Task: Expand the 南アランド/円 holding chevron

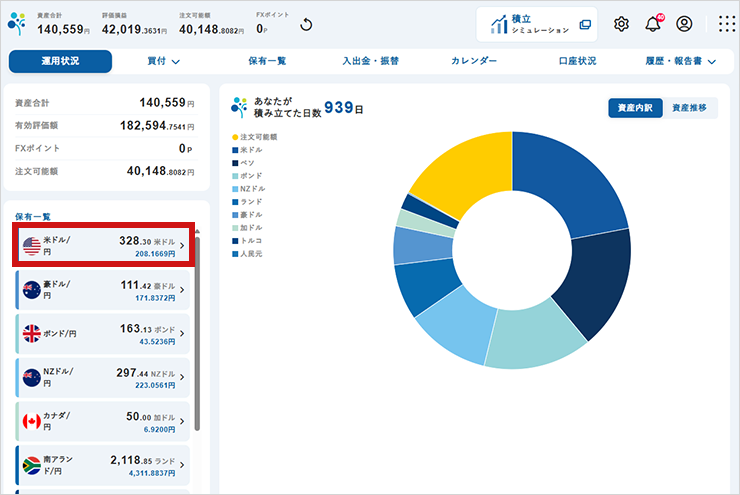Action: point(182,465)
